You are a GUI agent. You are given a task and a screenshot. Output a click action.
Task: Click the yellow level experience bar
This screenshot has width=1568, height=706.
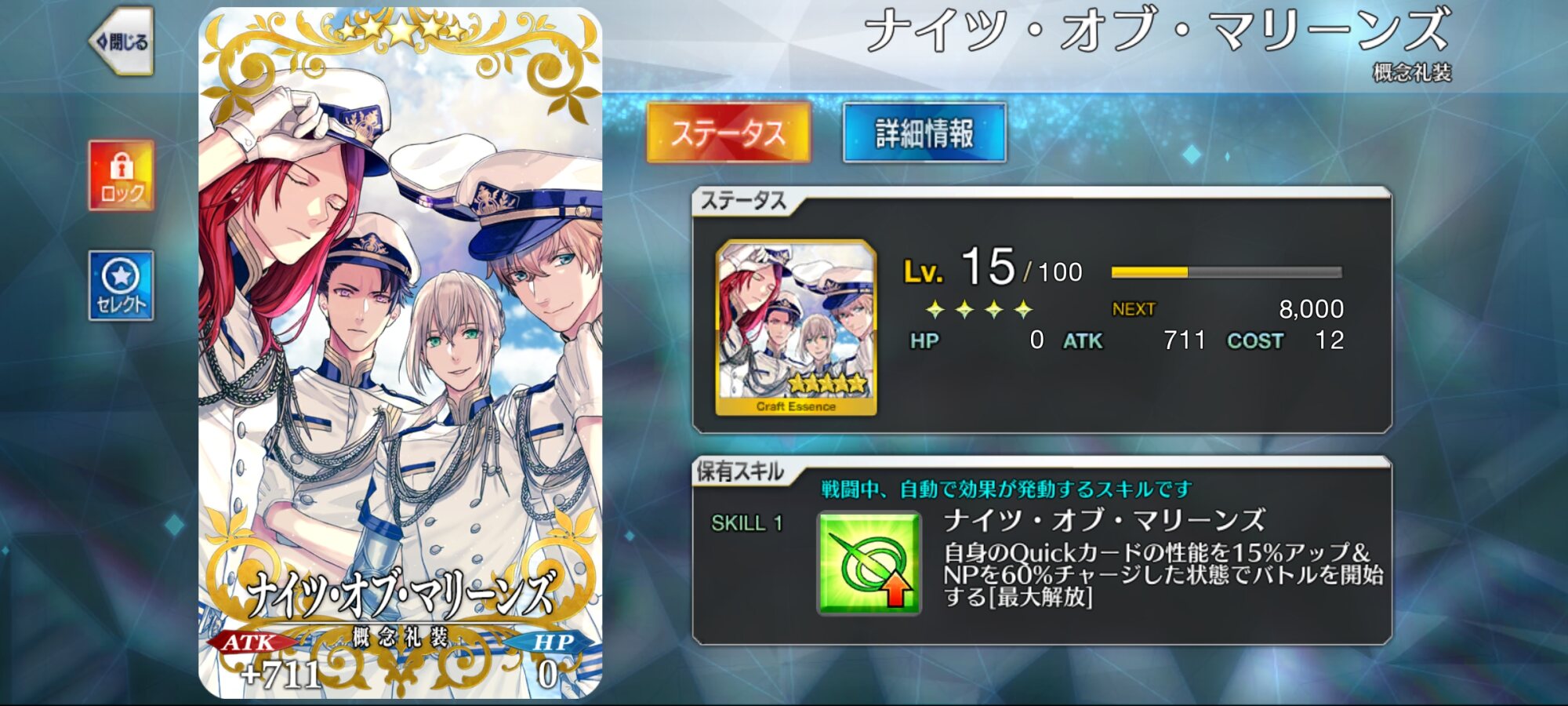point(1226,272)
